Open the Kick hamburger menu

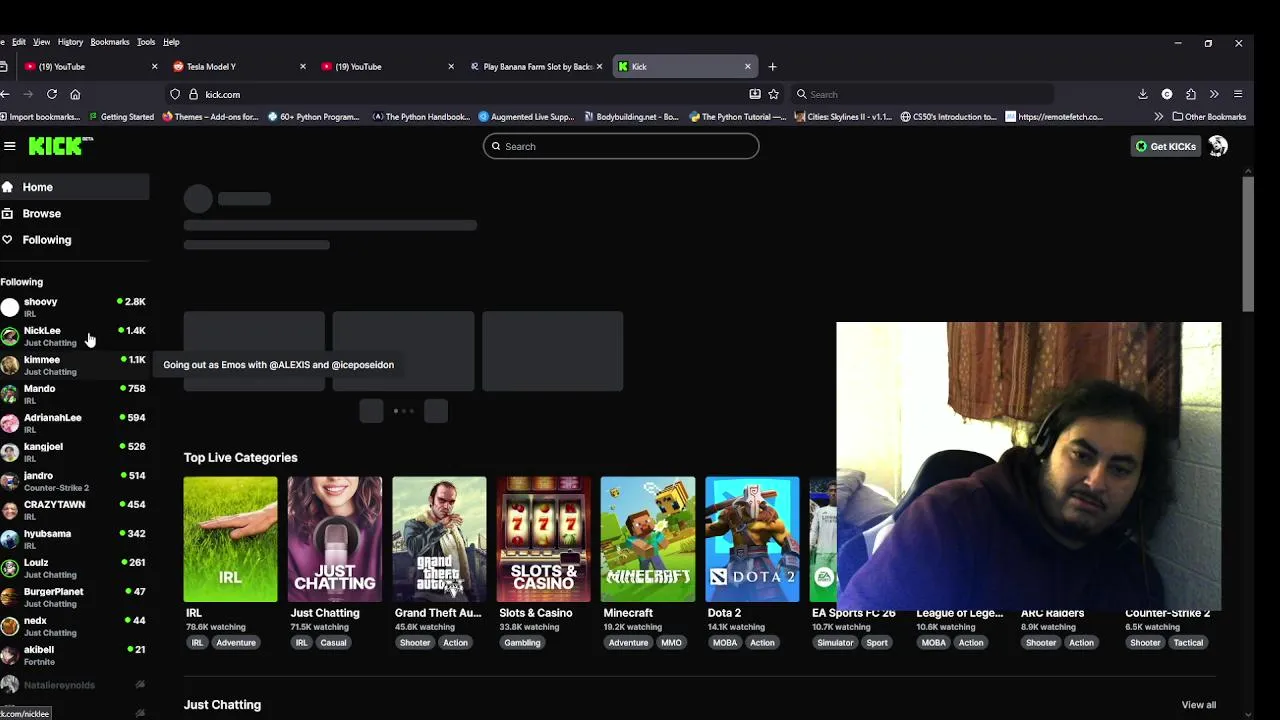[x=9, y=146]
